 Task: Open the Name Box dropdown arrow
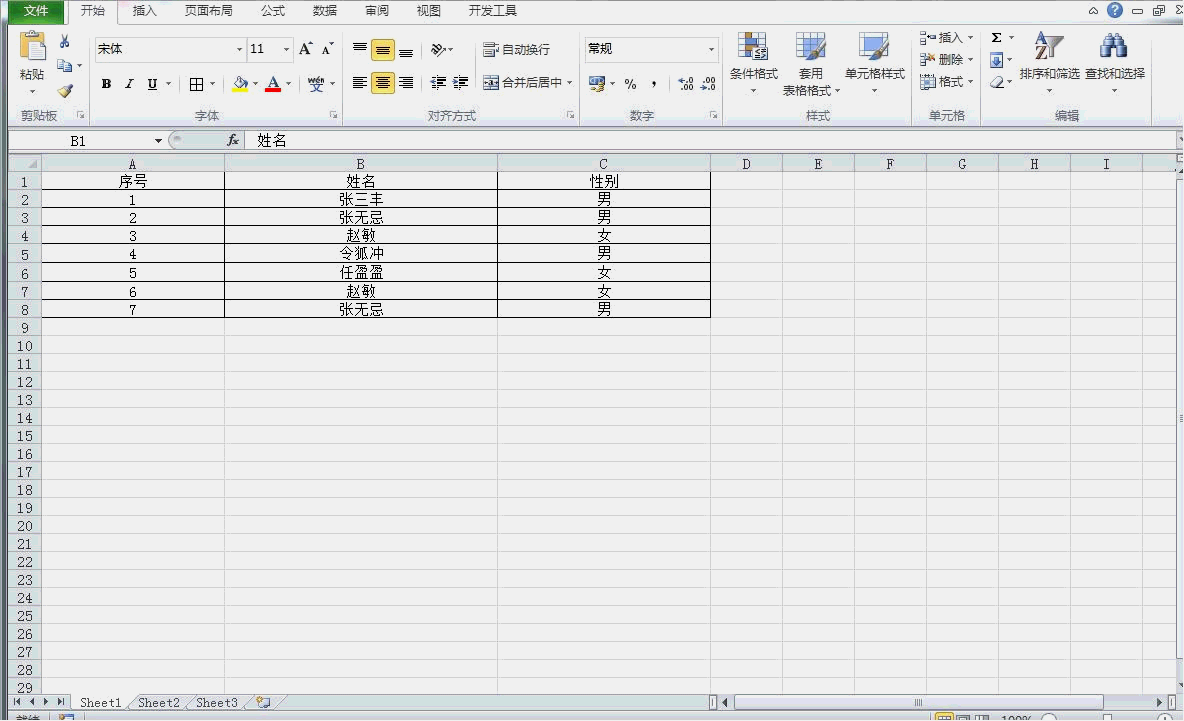click(x=158, y=141)
